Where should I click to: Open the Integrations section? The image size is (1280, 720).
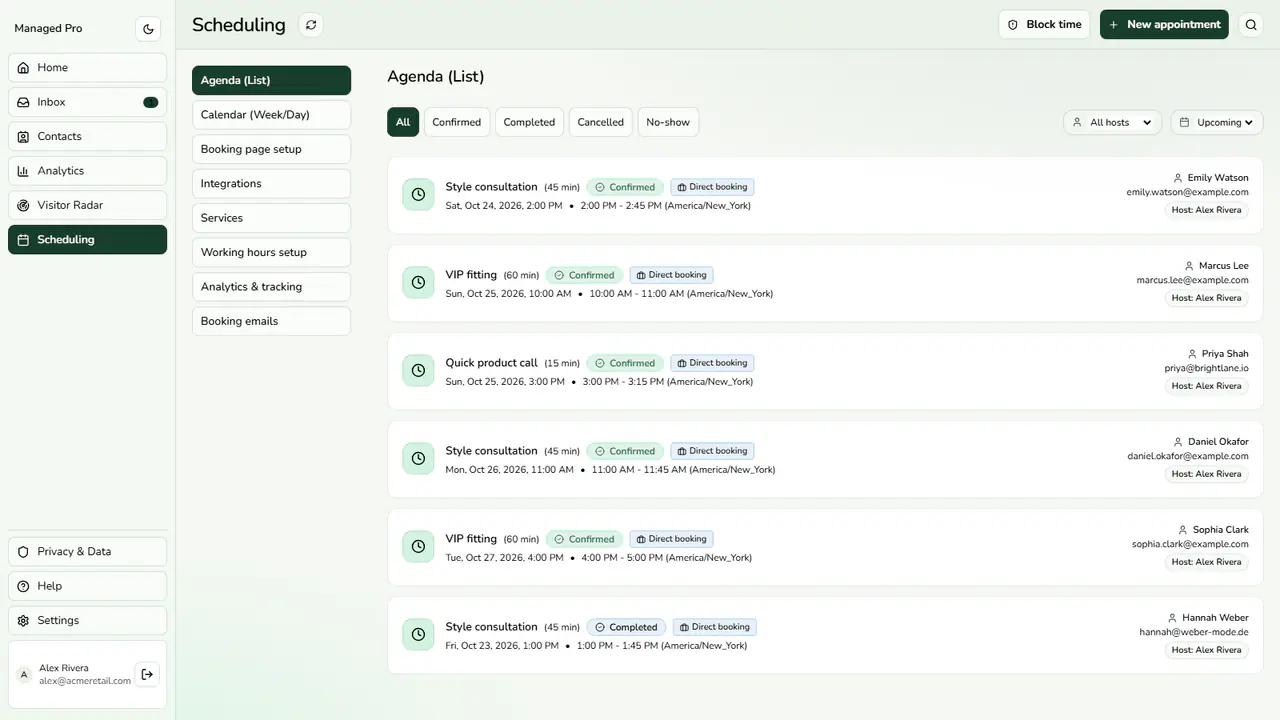coord(271,184)
